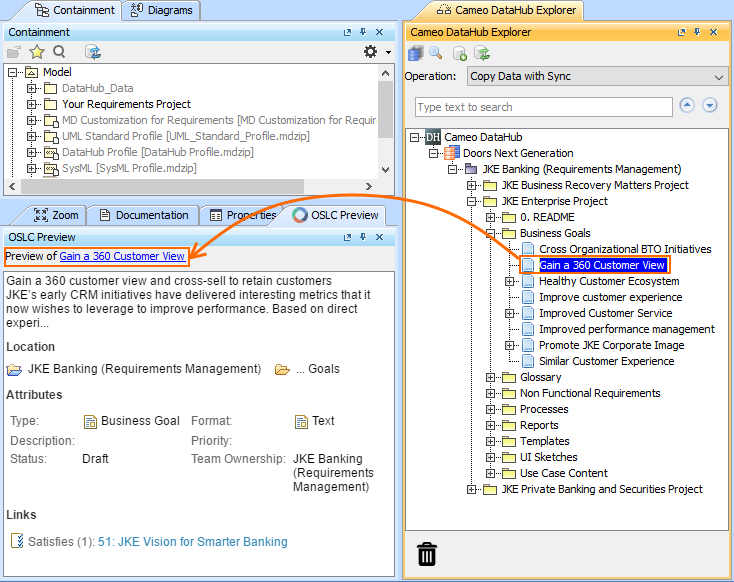Expand JKE Business Recovery Matters Project

471,185
